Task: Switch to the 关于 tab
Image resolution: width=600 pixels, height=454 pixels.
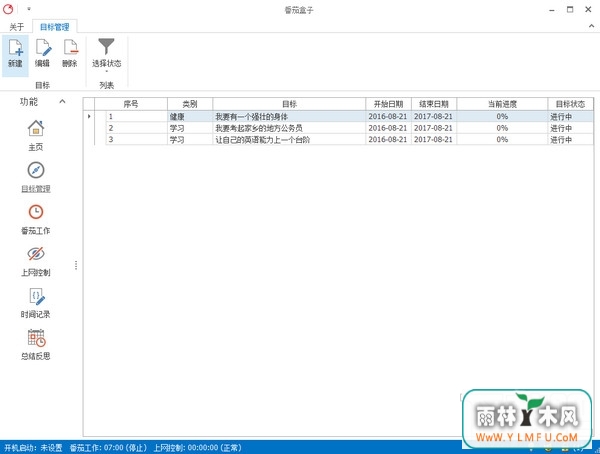Action: pyautogui.click(x=16, y=27)
